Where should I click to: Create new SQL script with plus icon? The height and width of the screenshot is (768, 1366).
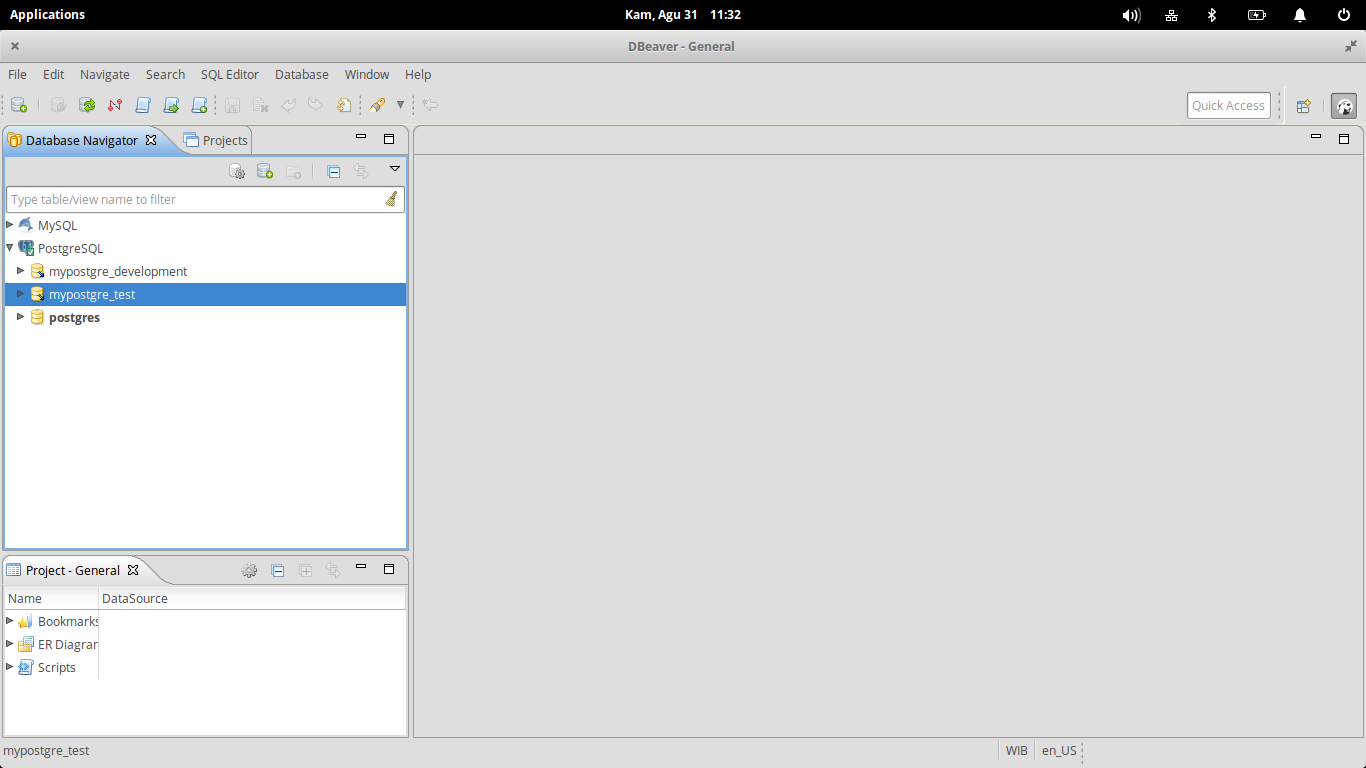click(x=199, y=105)
